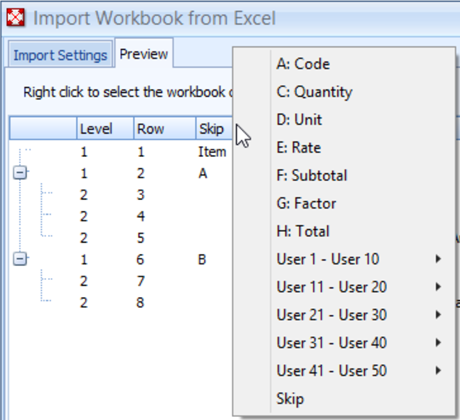
Task: Choose 'A: Code' from the context menu
Action: point(344,64)
